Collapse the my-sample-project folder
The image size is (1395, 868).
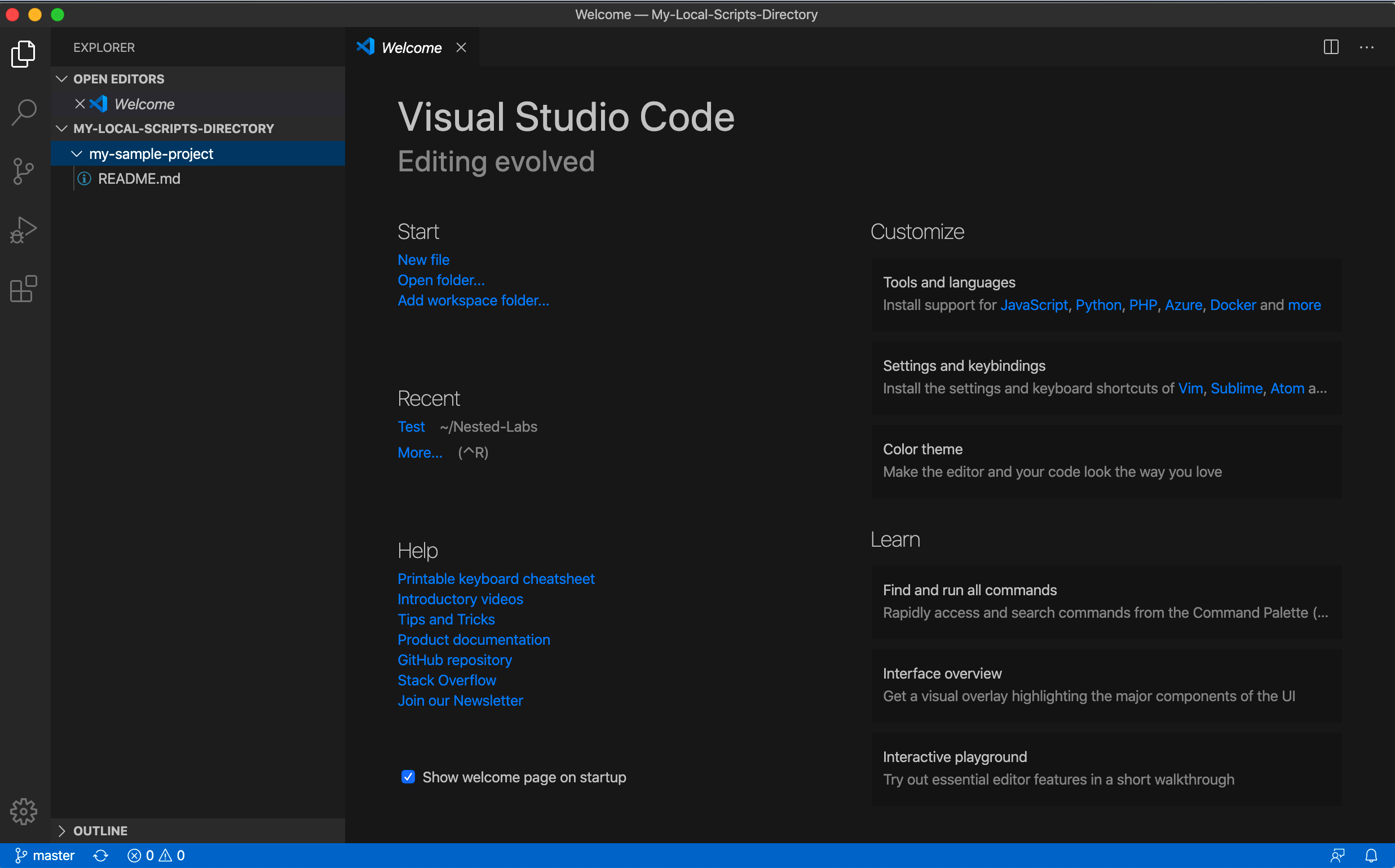[76, 154]
